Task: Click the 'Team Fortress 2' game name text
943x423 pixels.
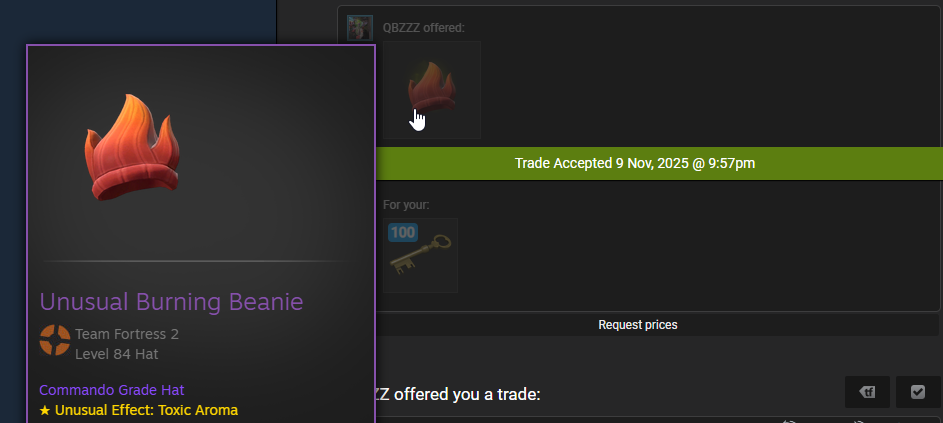Action: 127,334
